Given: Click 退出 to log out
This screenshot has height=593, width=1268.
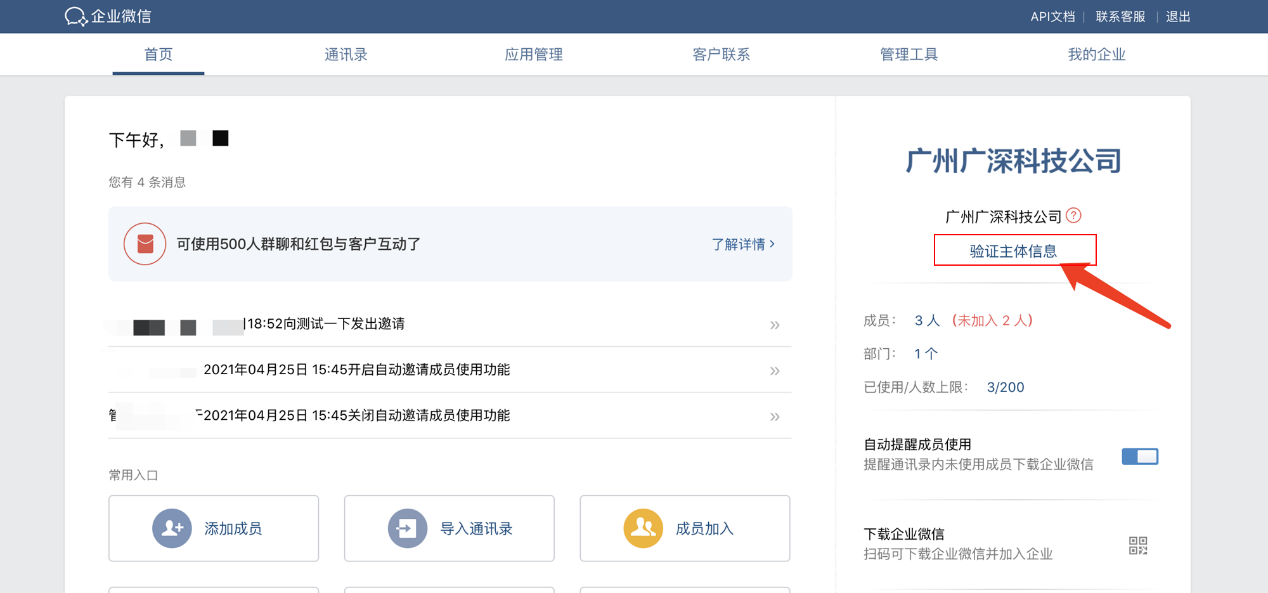Looking at the screenshot, I should pos(1178,17).
